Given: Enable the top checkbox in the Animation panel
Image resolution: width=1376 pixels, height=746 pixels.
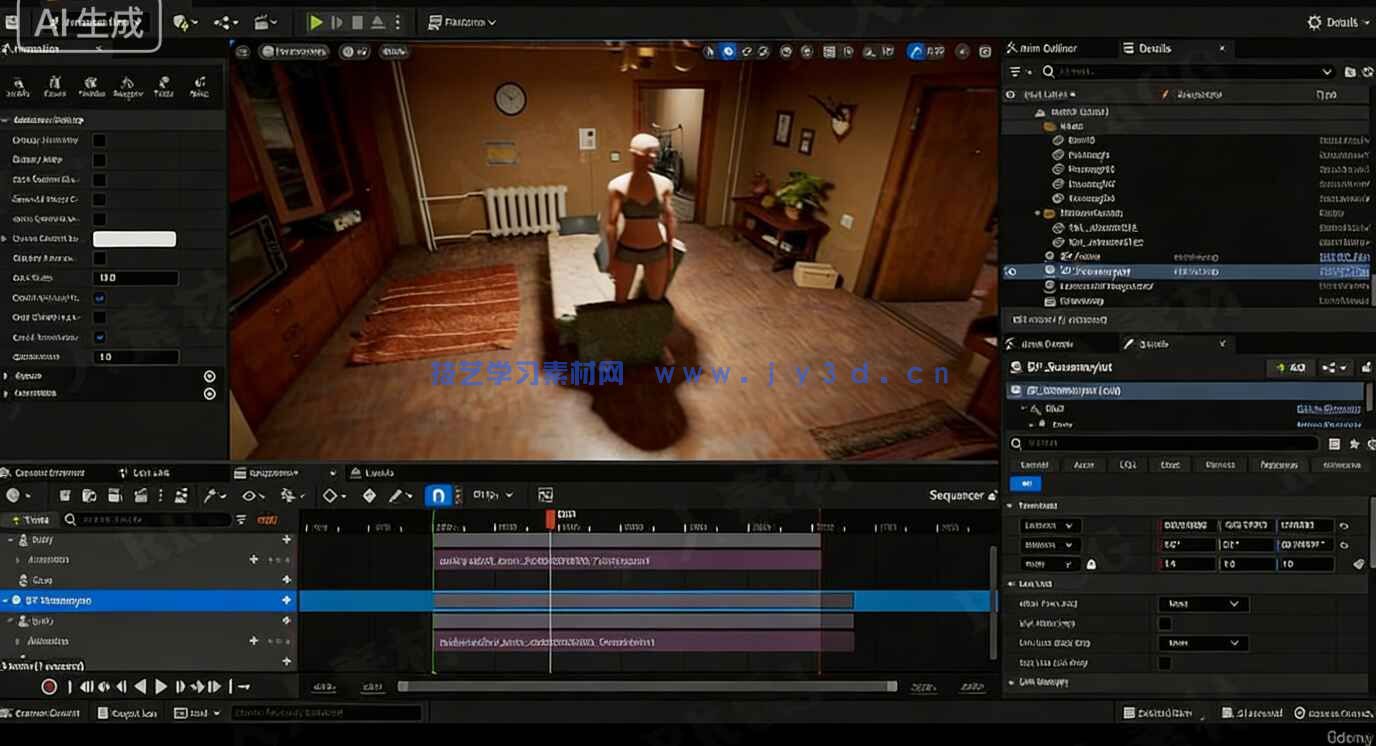Looking at the screenshot, I should [x=97, y=140].
